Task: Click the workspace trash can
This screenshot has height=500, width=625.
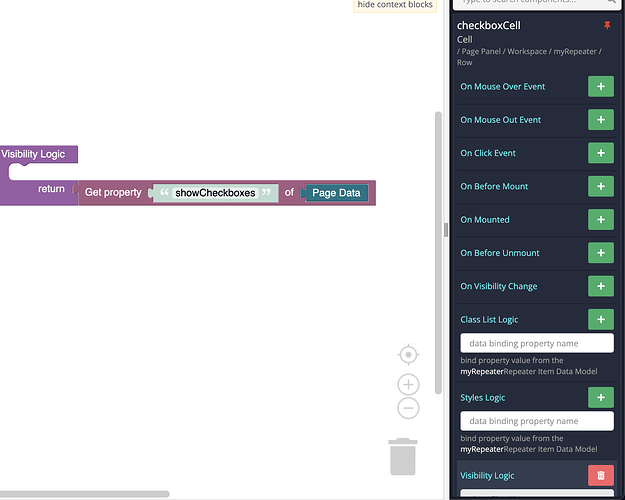Action: pos(403,457)
